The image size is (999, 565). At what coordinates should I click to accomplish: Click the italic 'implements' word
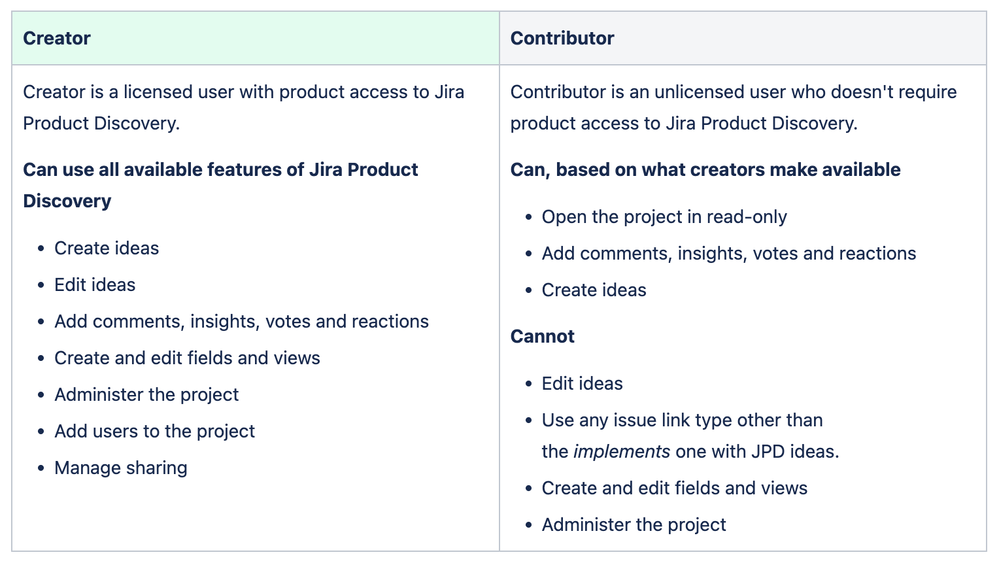click(621, 452)
